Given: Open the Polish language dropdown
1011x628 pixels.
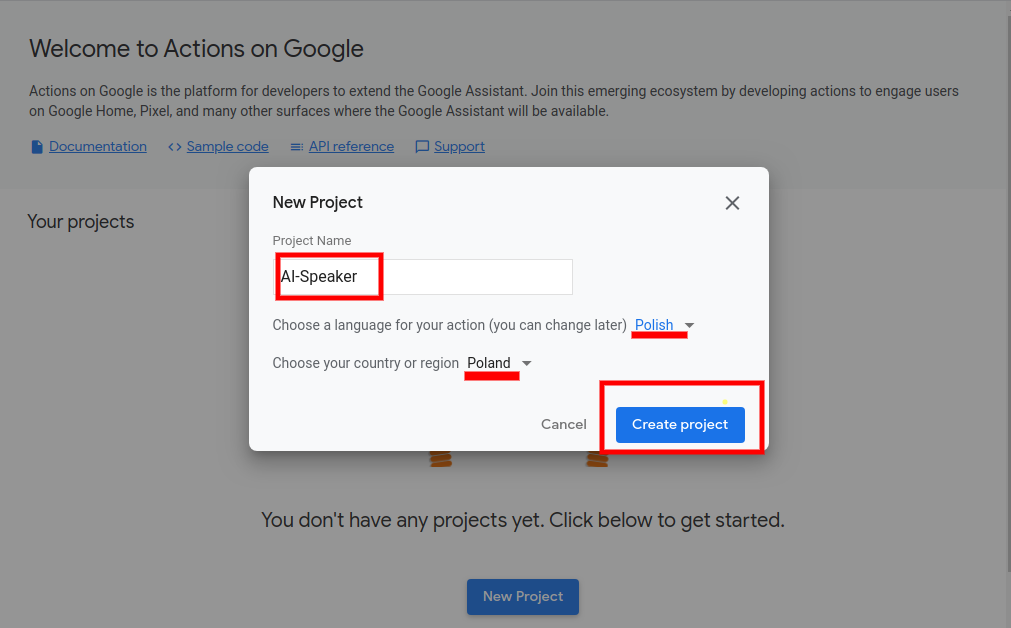Looking at the screenshot, I should [x=654, y=325].
